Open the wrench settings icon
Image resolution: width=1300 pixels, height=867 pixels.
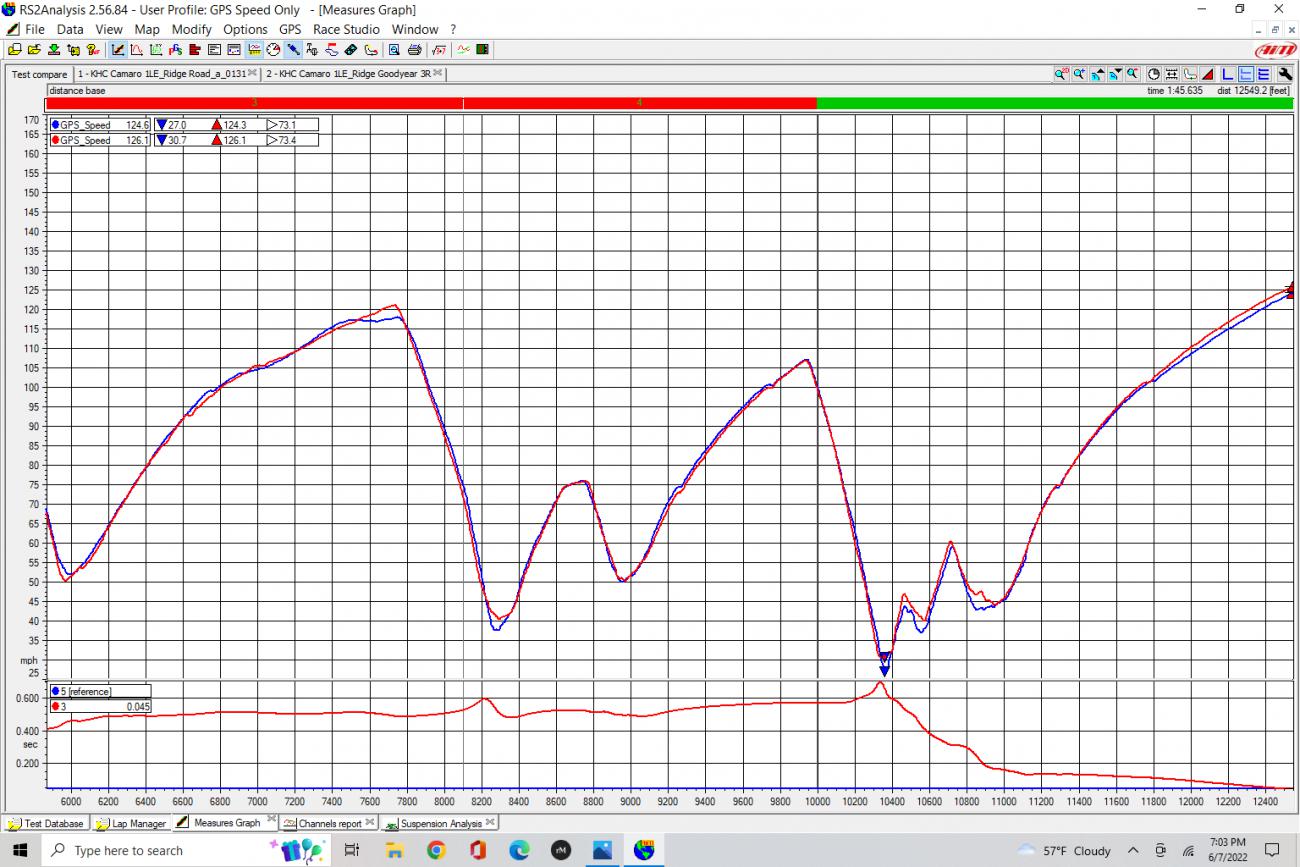pyautogui.click(x=1285, y=74)
